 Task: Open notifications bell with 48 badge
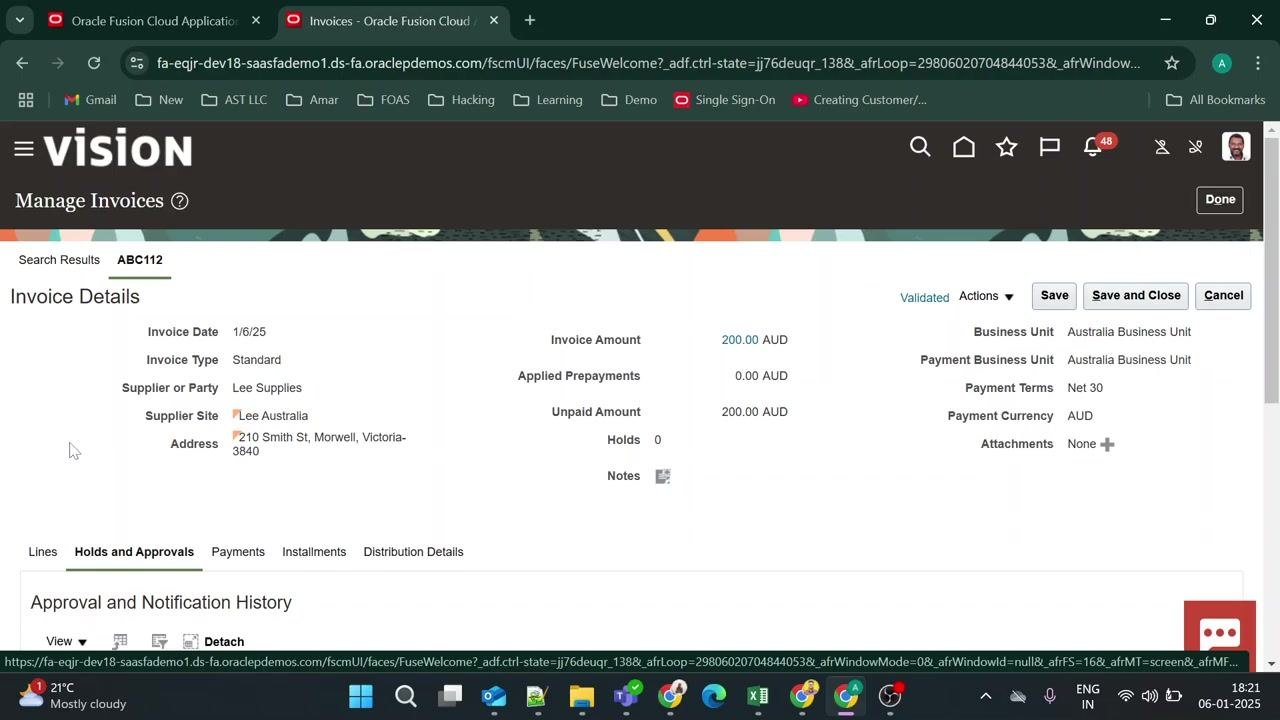(x=1093, y=148)
